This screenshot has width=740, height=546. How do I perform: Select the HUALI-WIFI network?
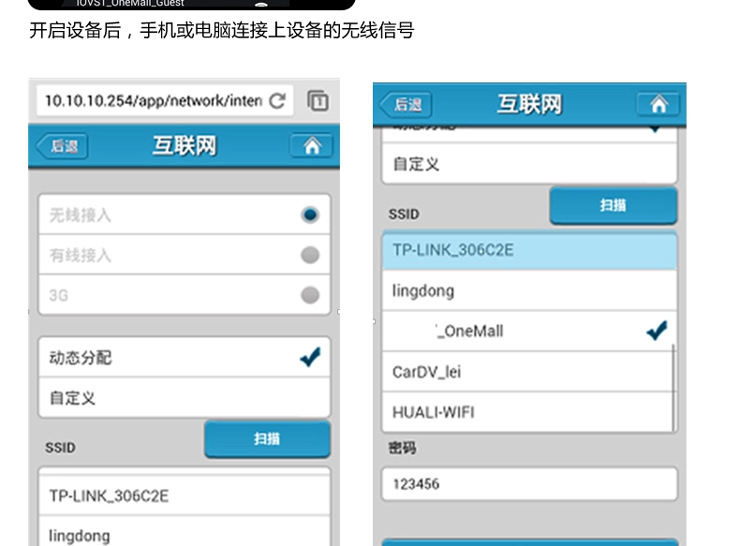pyautogui.click(x=527, y=412)
